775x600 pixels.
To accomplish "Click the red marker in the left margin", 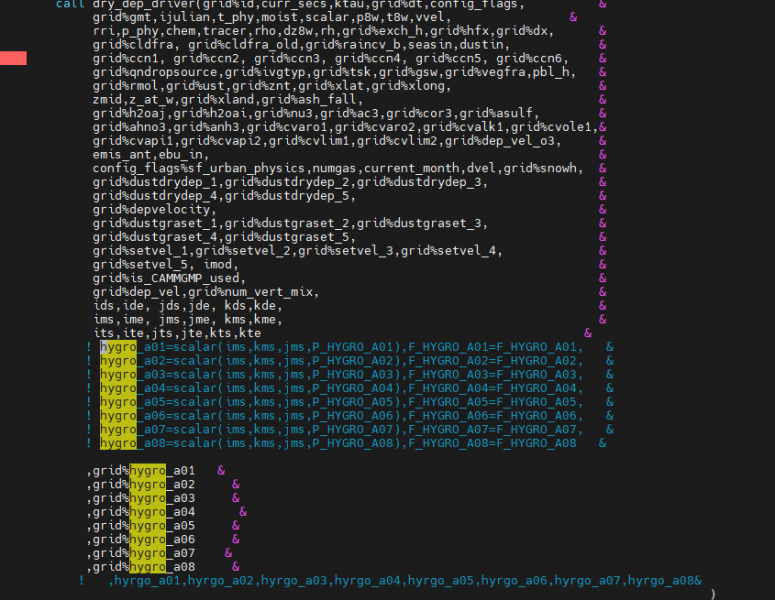I will pyautogui.click(x=13, y=58).
